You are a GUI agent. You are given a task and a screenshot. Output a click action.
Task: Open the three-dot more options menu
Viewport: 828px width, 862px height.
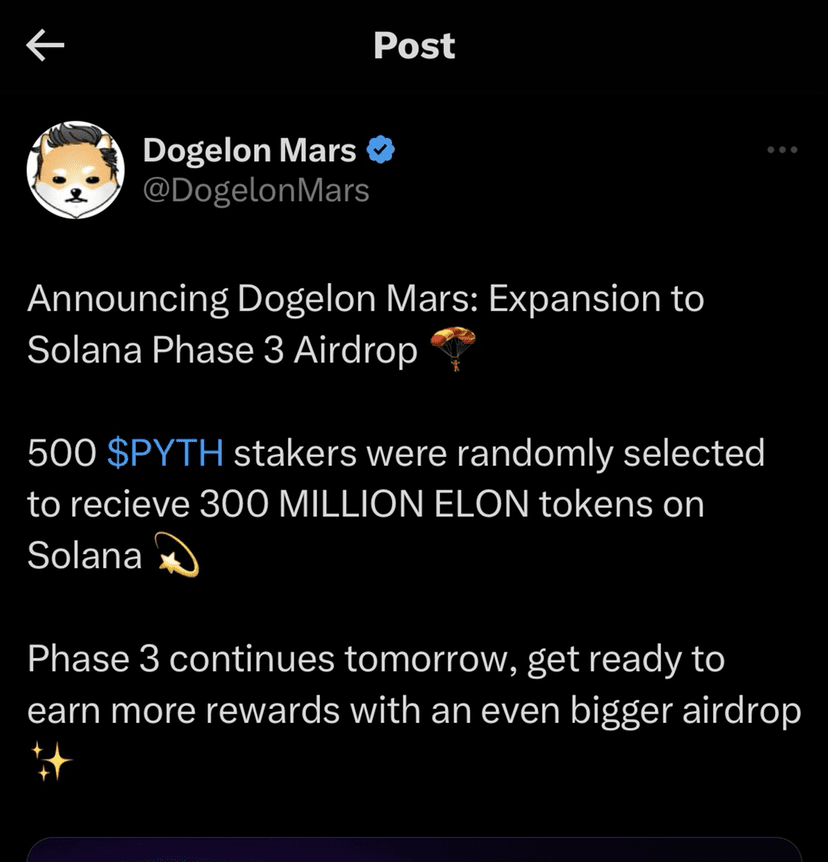click(x=782, y=150)
